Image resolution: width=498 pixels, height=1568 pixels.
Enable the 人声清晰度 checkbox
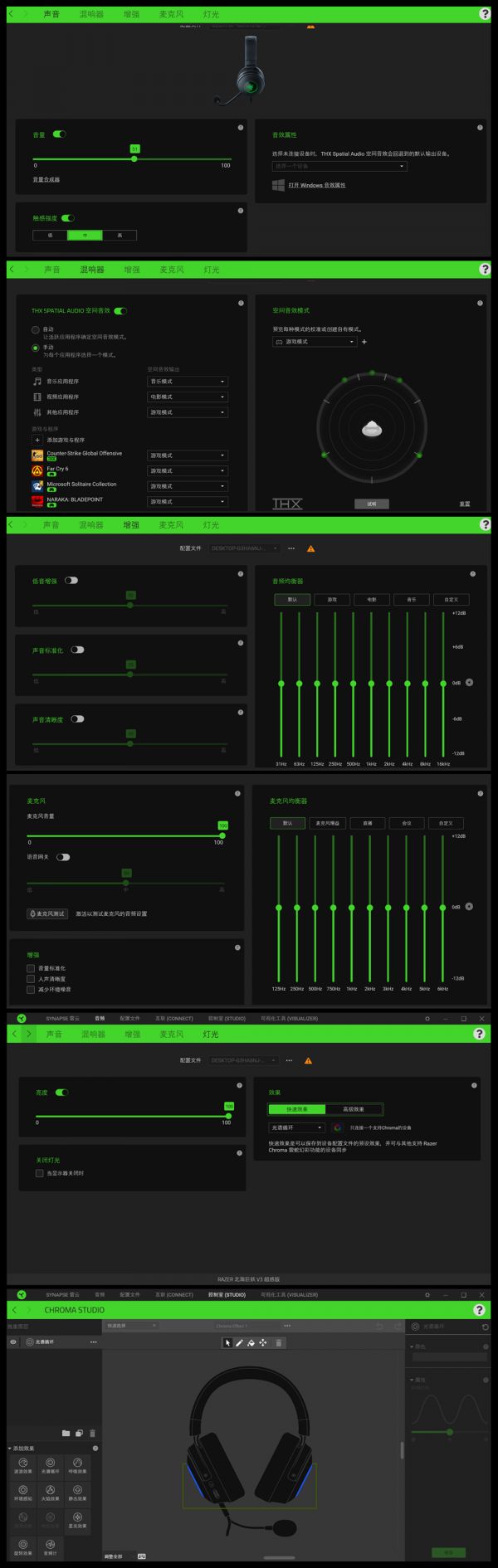pos(31,979)
